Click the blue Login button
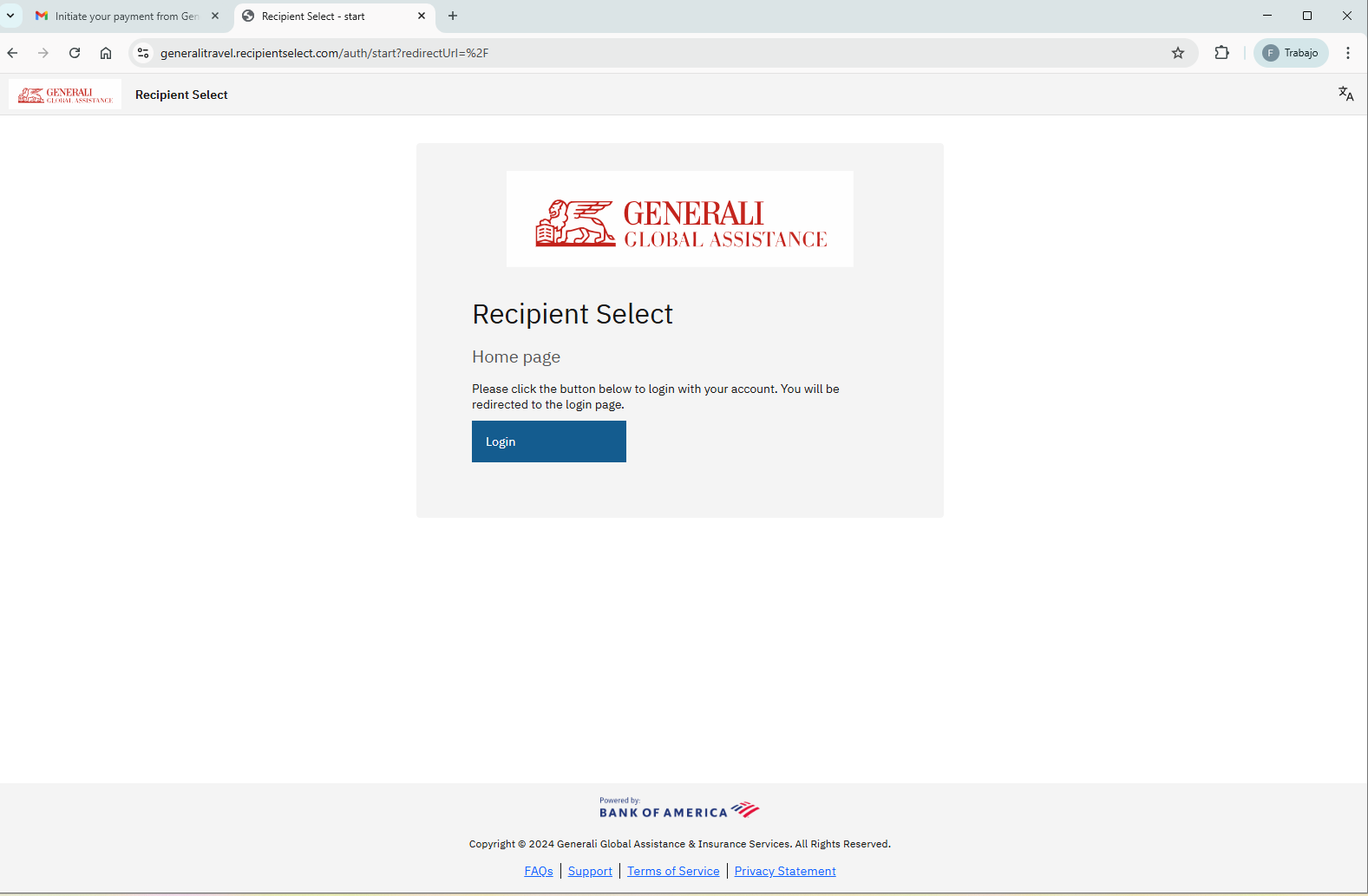Image resolution: width=1368 pixels, height=896 pixels. 548,441
